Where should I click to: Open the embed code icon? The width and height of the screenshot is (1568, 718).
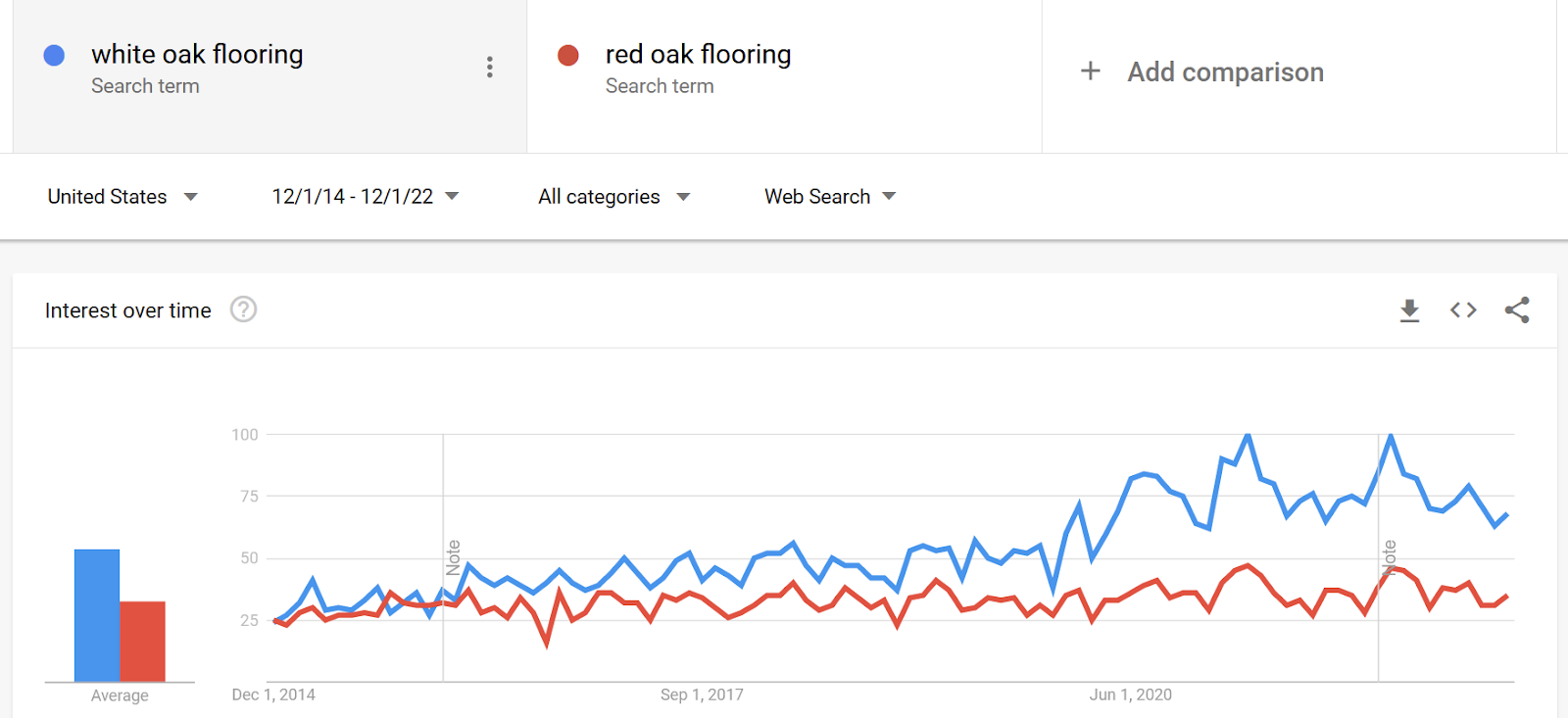[1463, 311]
